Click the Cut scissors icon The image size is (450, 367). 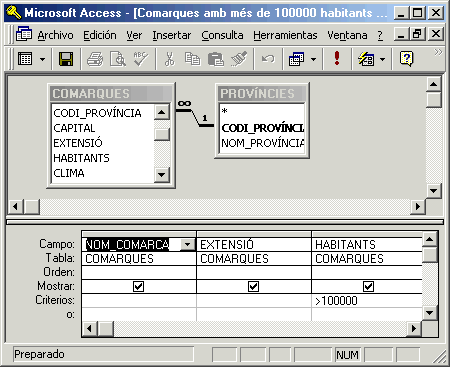coord(170,59)
